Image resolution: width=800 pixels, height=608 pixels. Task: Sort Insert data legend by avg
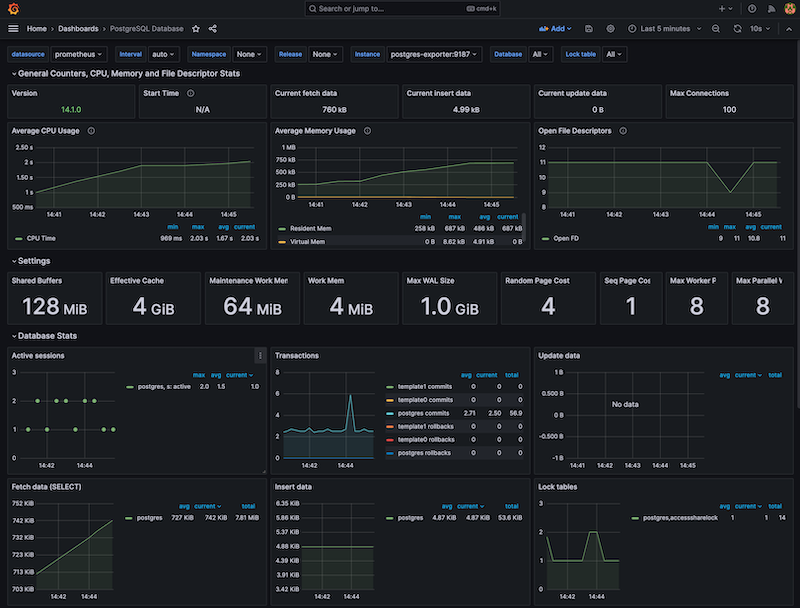coord(447,506)
